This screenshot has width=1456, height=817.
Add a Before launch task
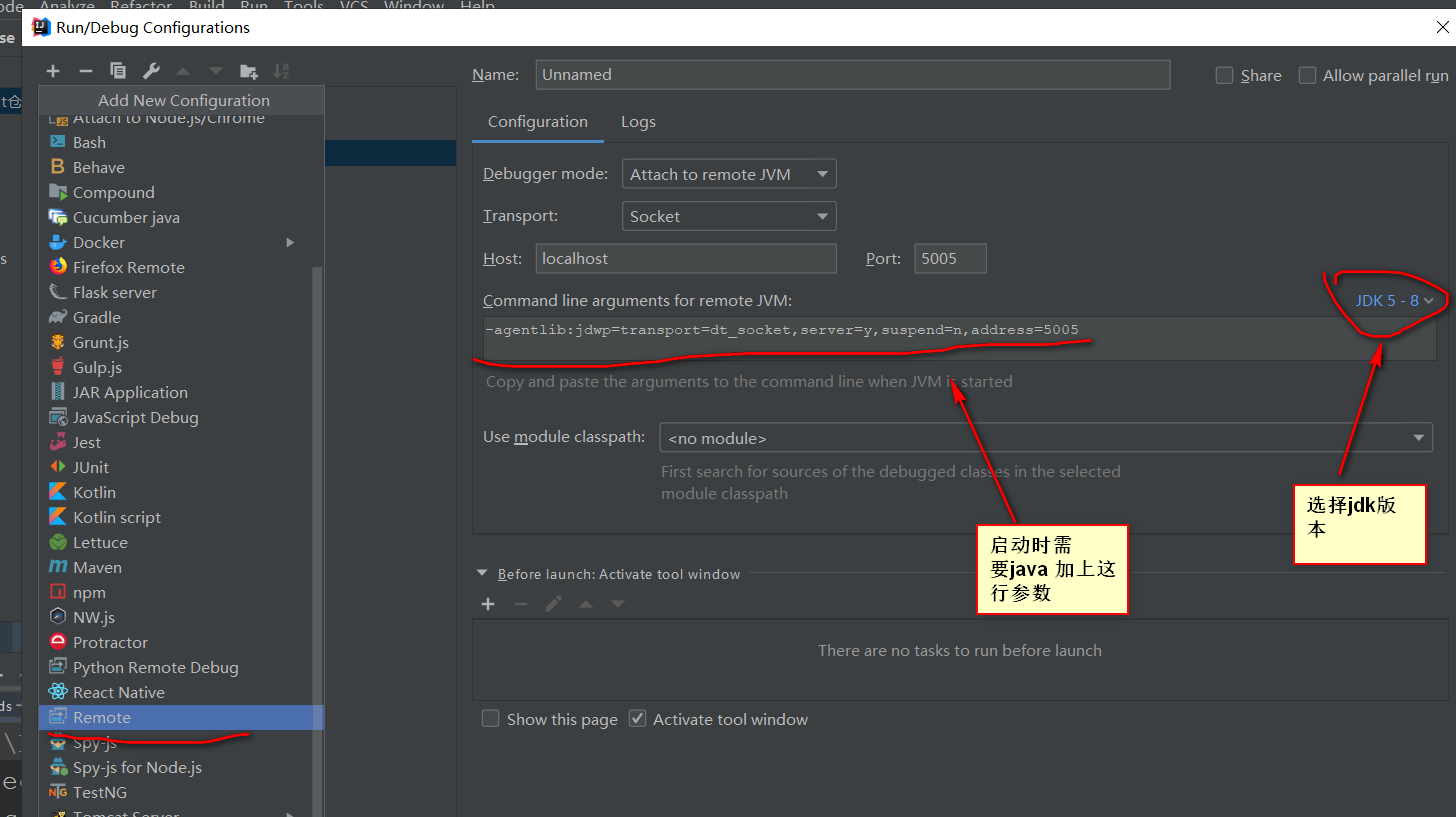488,604
